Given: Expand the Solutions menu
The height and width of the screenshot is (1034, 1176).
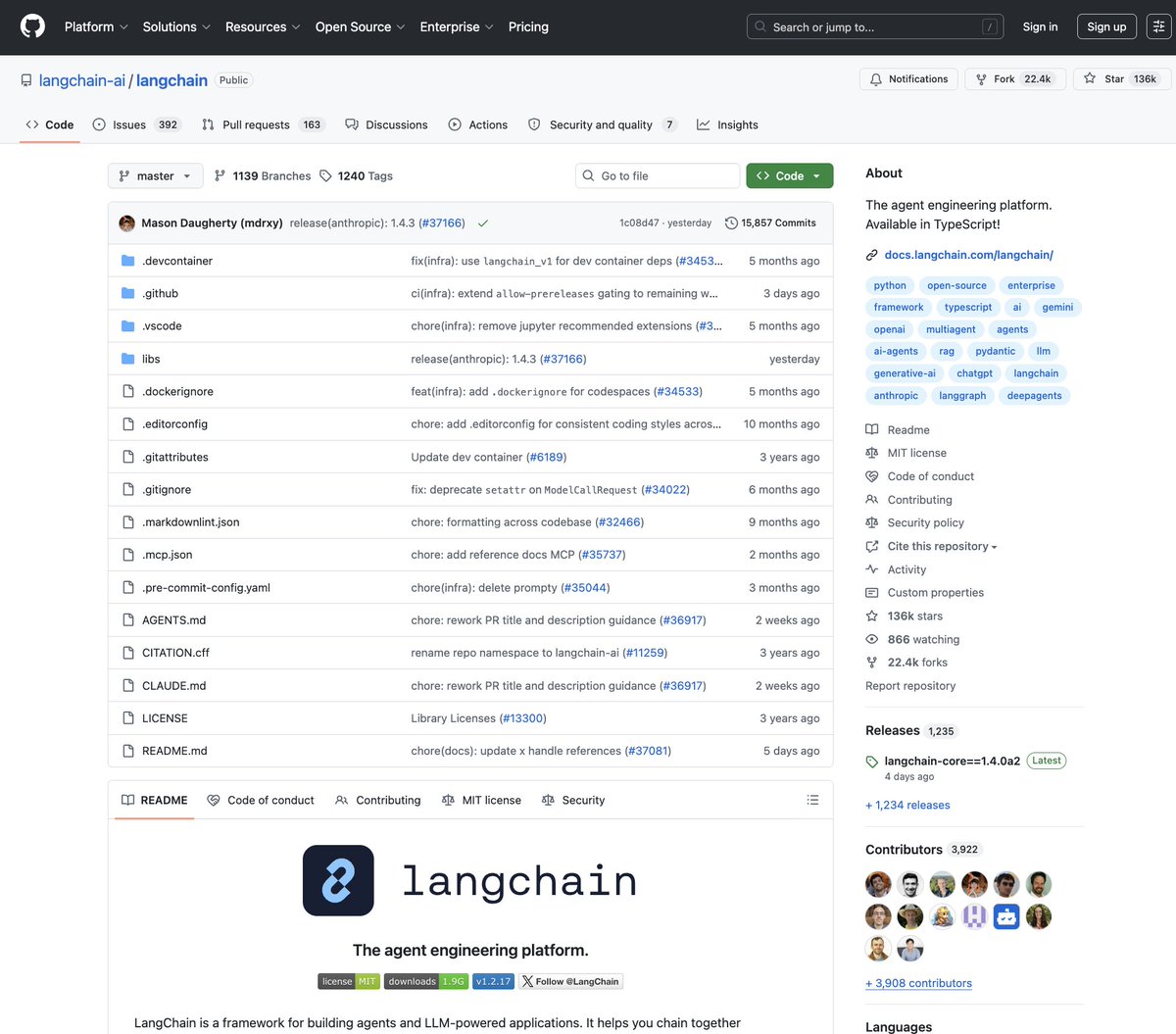Looking at the screenshot, I should (176, 26).
